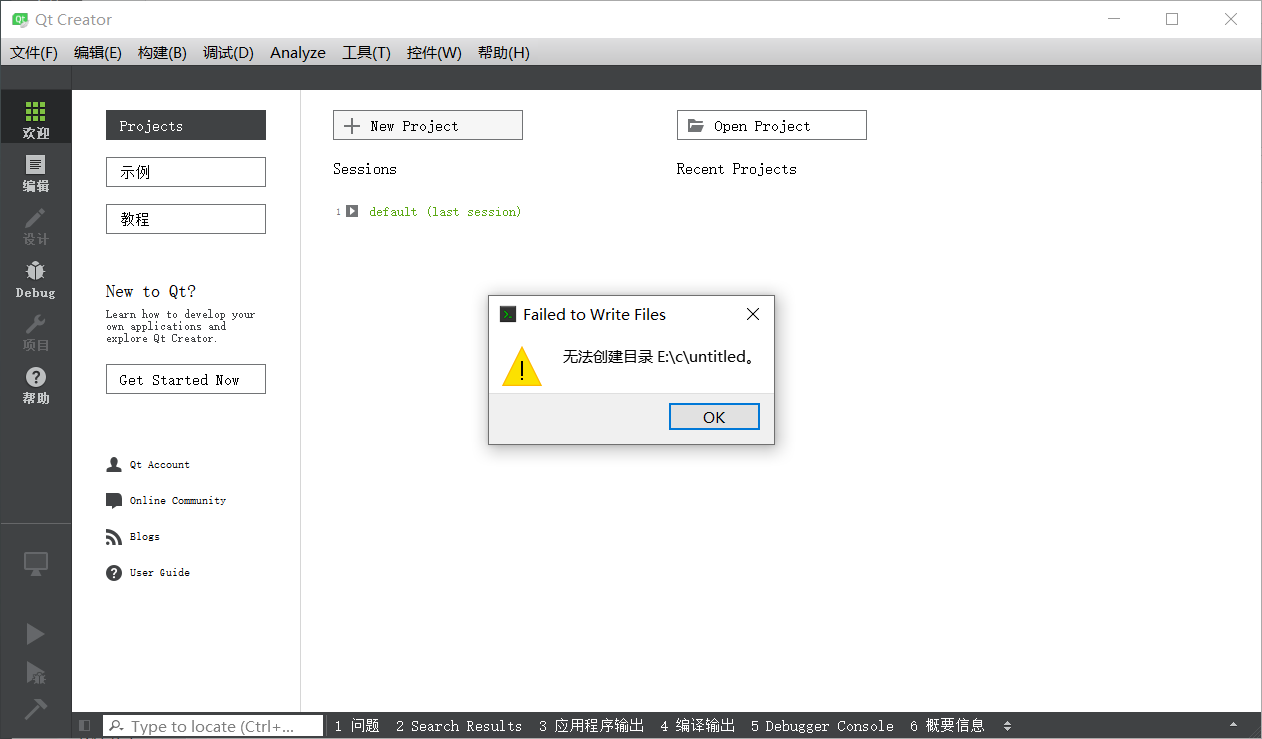Click the User Guide question mark icon
Screen dimensions: 1262x739
pos(114,573)
